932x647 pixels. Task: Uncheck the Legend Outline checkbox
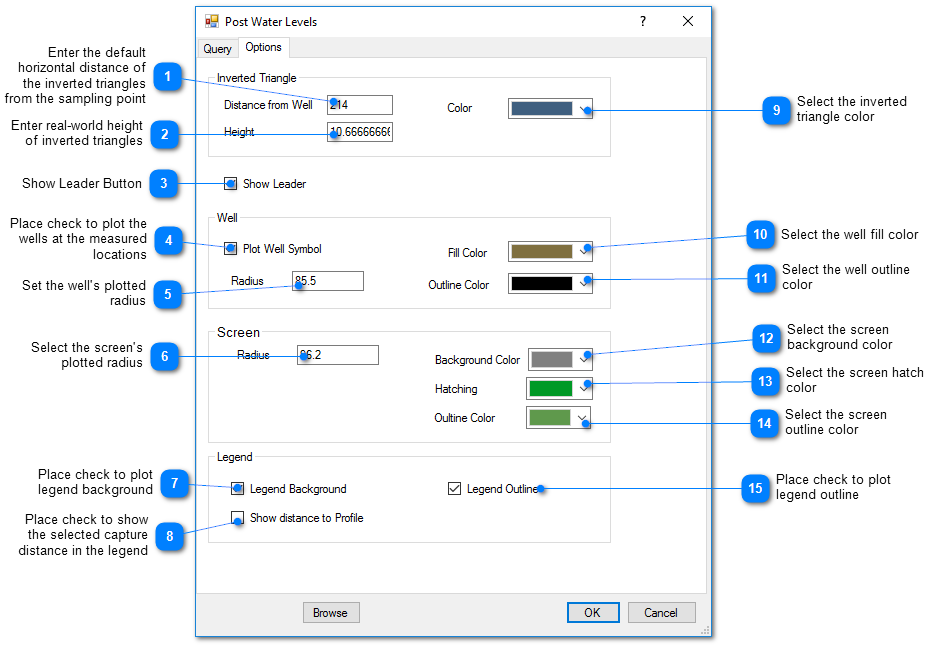[455, 489]
